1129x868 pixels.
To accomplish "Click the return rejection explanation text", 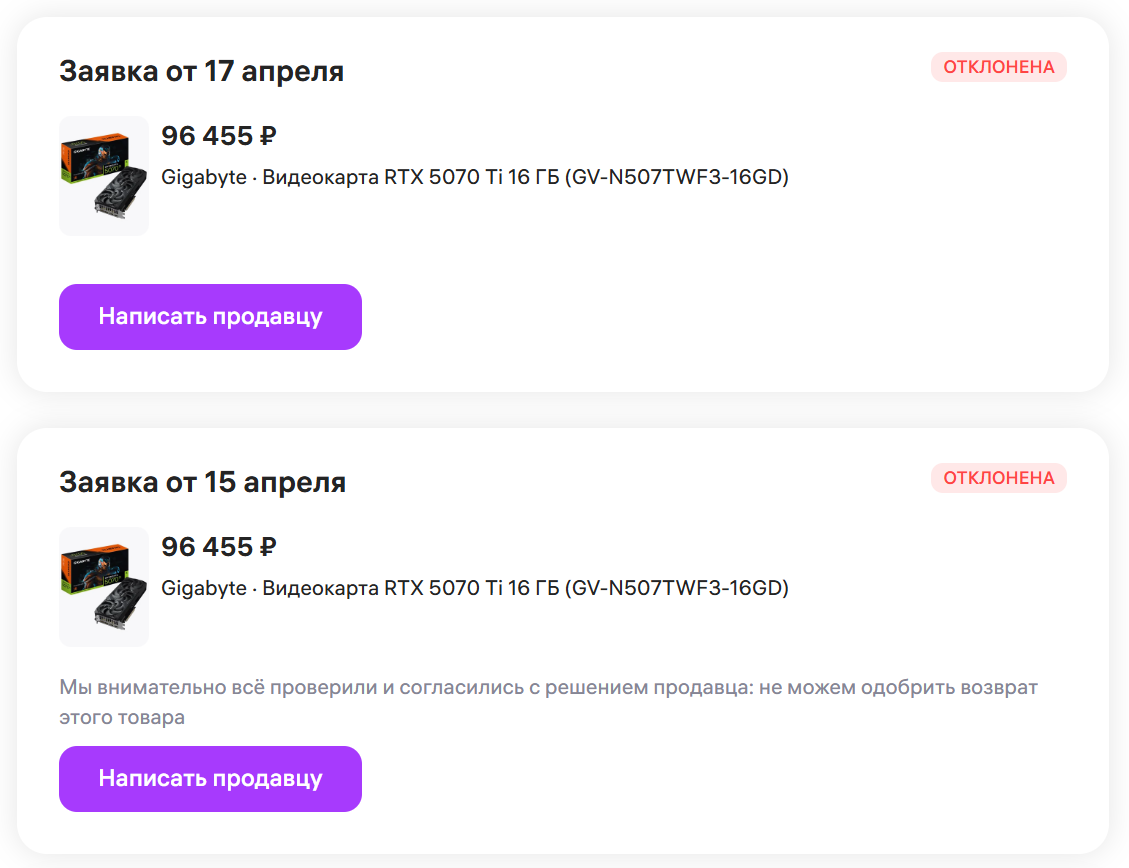I will click(x=548, y=688).
